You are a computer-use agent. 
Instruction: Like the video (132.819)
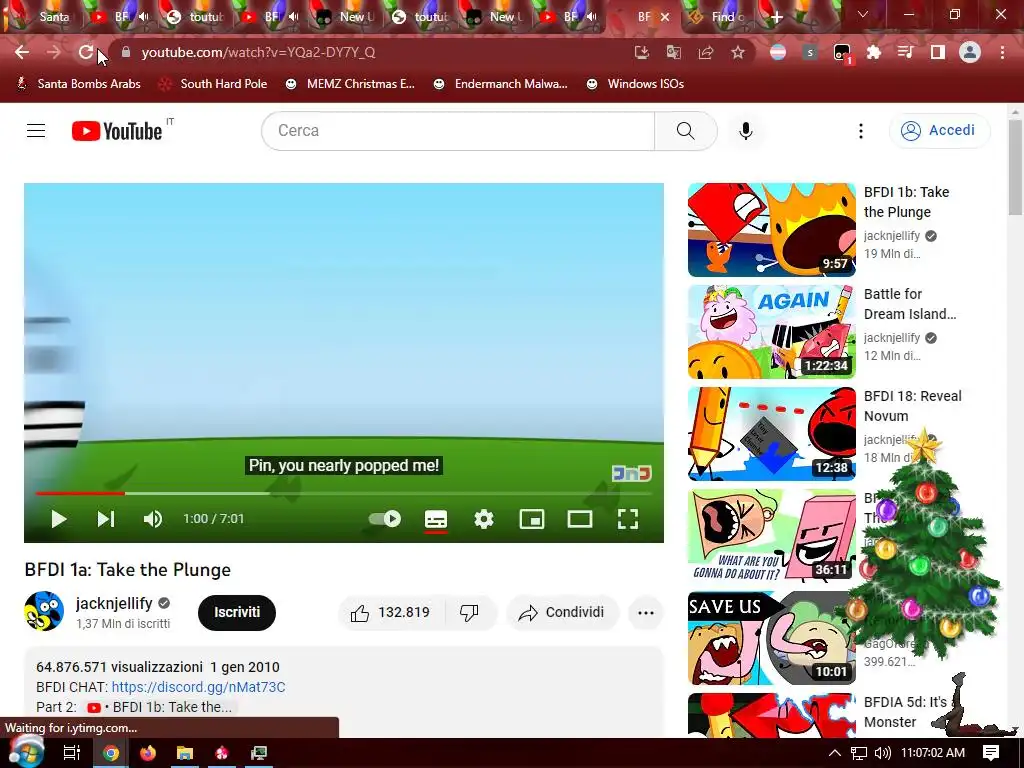391,613
